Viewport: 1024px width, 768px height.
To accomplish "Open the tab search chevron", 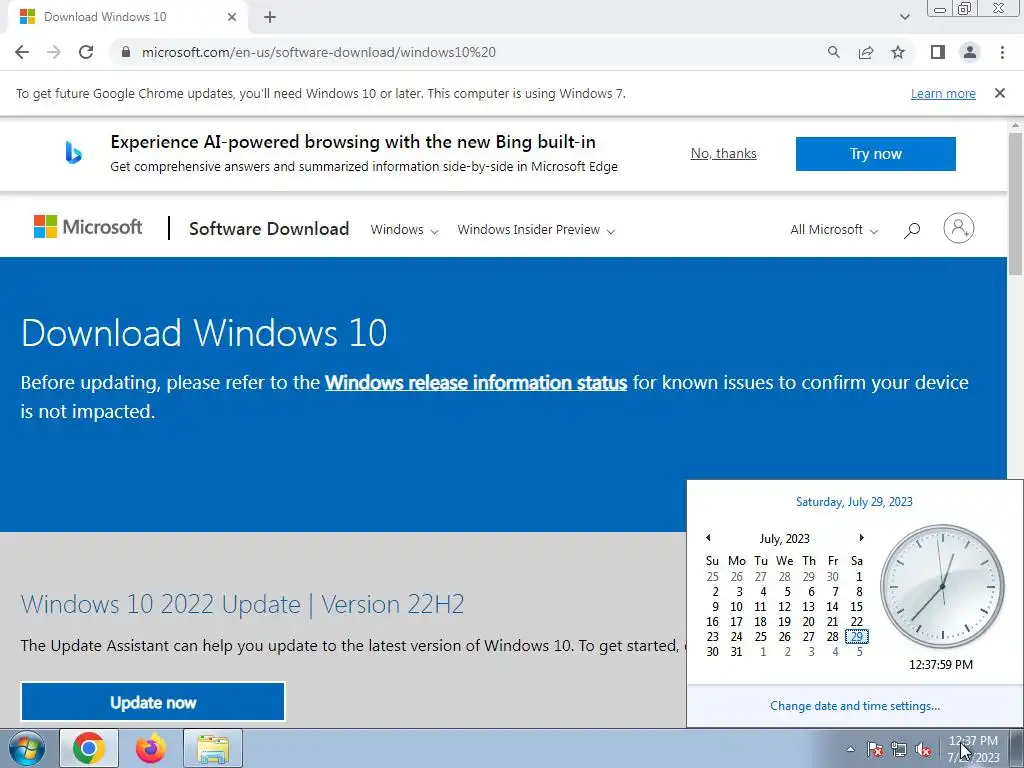I will pyautogui.click(x=904, y=17).
